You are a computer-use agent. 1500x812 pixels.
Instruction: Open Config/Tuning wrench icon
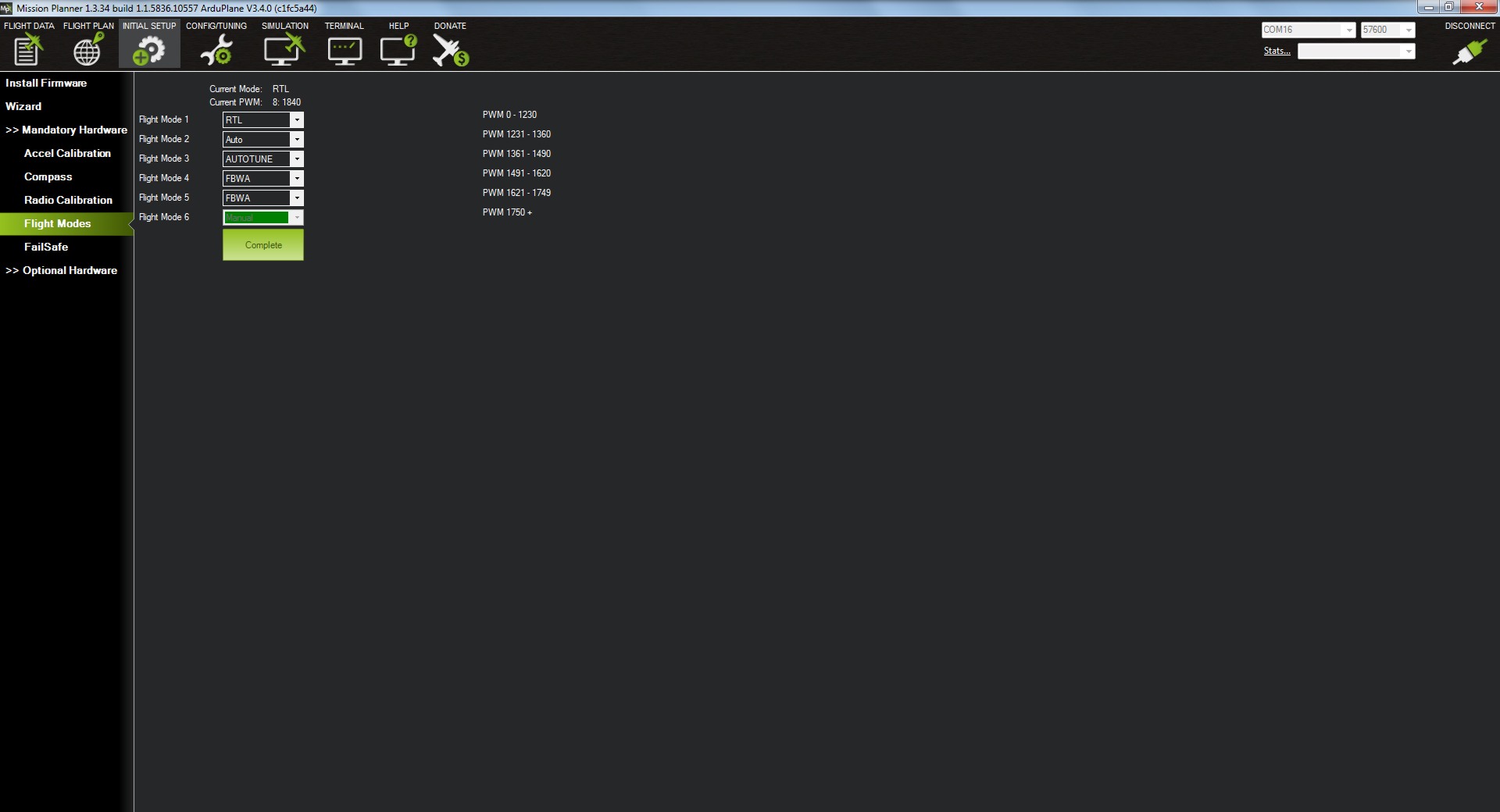pos(216,51)
